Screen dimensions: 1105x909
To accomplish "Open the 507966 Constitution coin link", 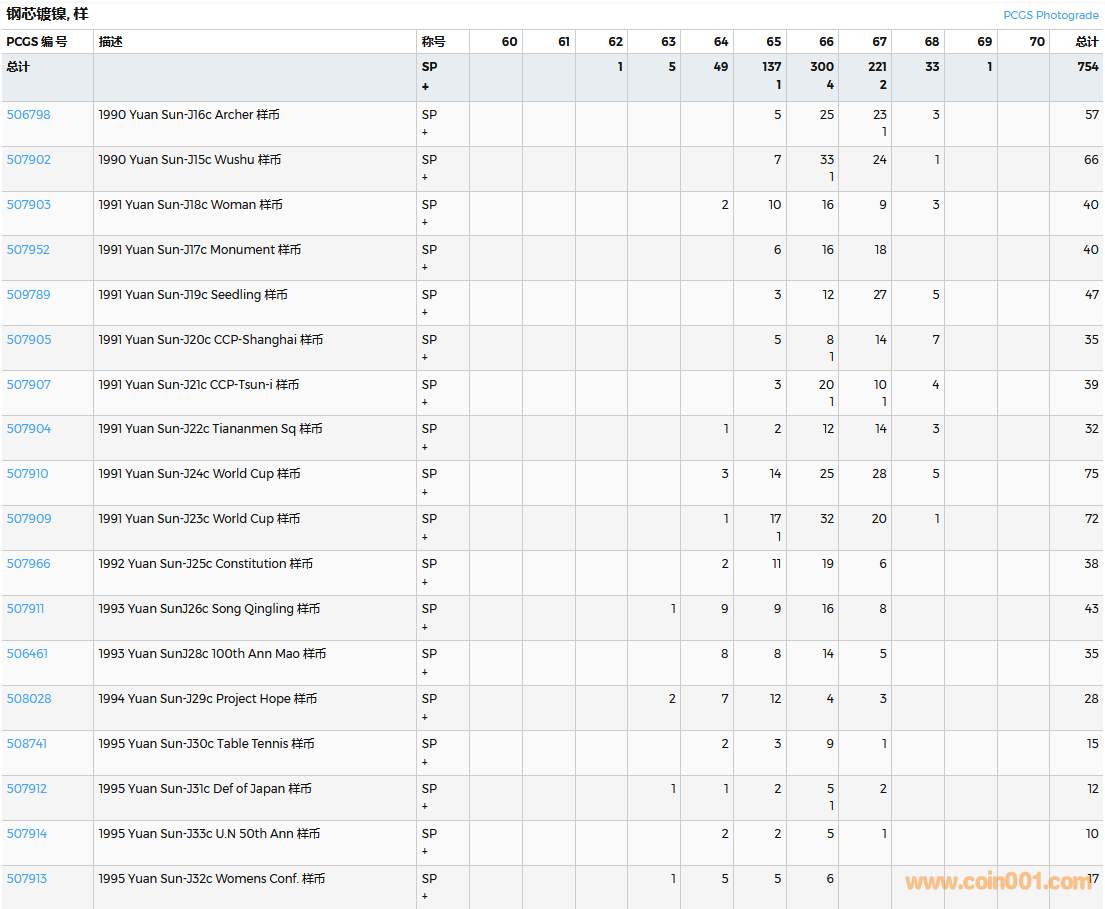I will [28, 564].
